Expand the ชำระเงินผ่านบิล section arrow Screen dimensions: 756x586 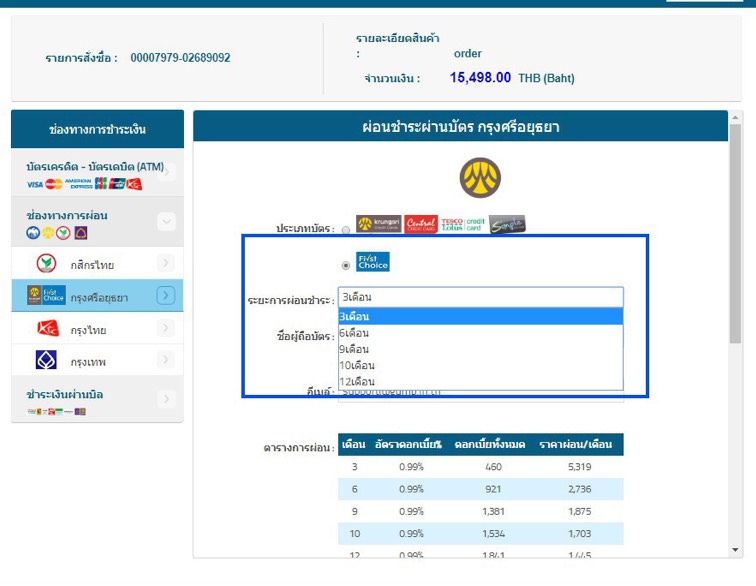click(x=166, y=399)
